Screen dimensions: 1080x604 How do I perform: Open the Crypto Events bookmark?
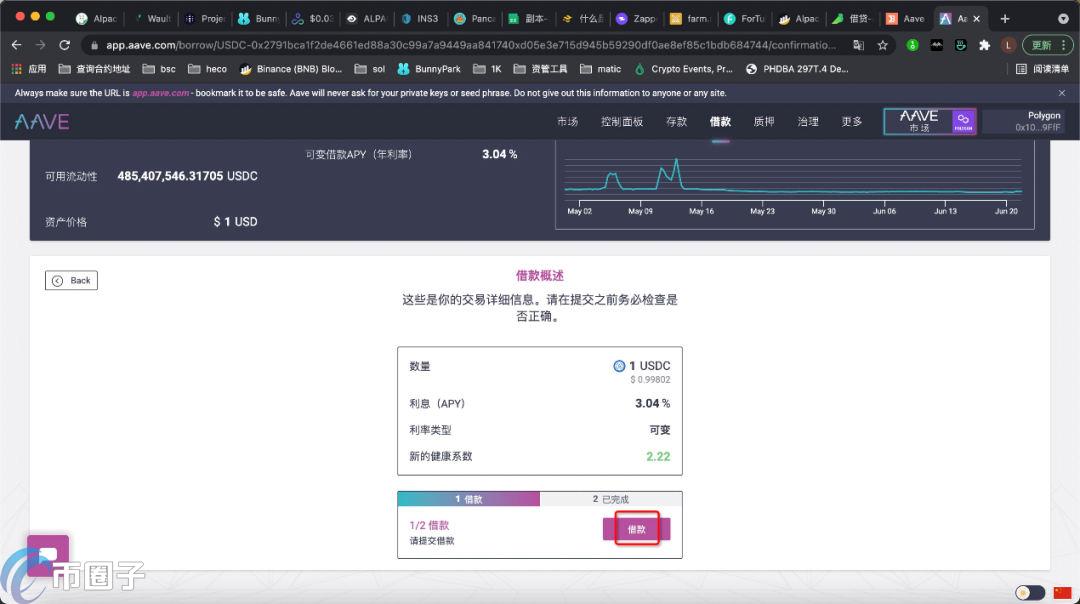pyautogui.click(x=683, y=69)
